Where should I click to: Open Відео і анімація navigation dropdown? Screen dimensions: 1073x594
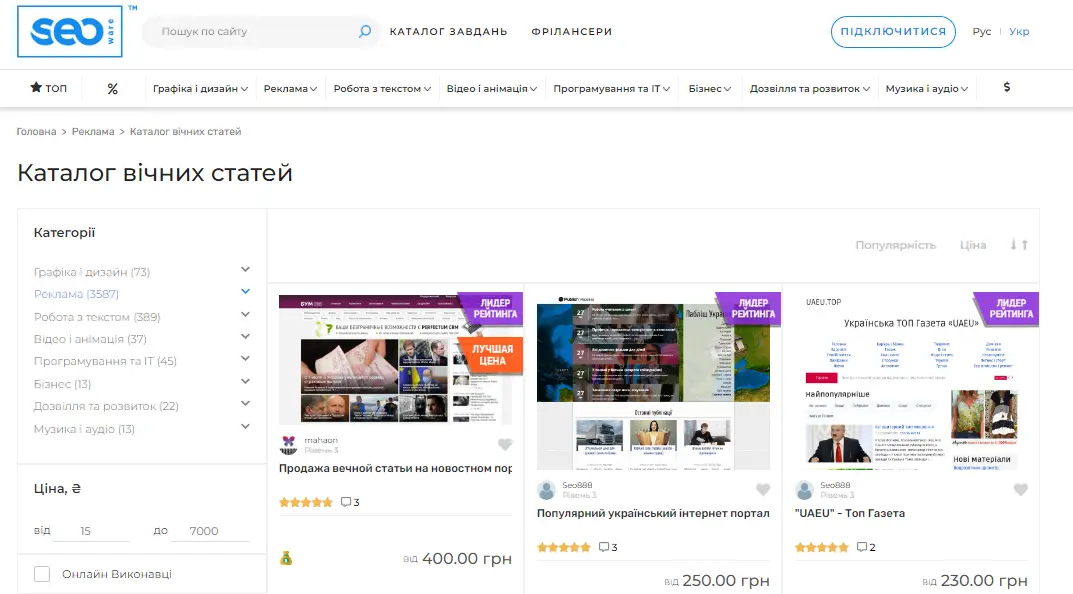491,88
